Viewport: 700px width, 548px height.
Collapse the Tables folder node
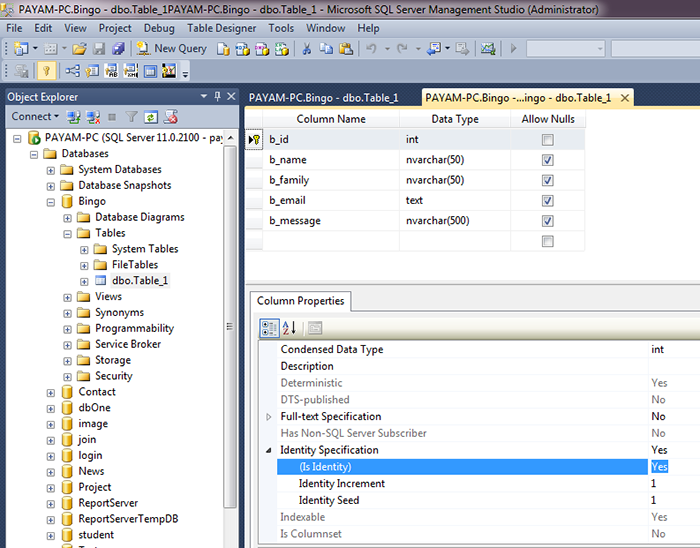tap(67, 234)
